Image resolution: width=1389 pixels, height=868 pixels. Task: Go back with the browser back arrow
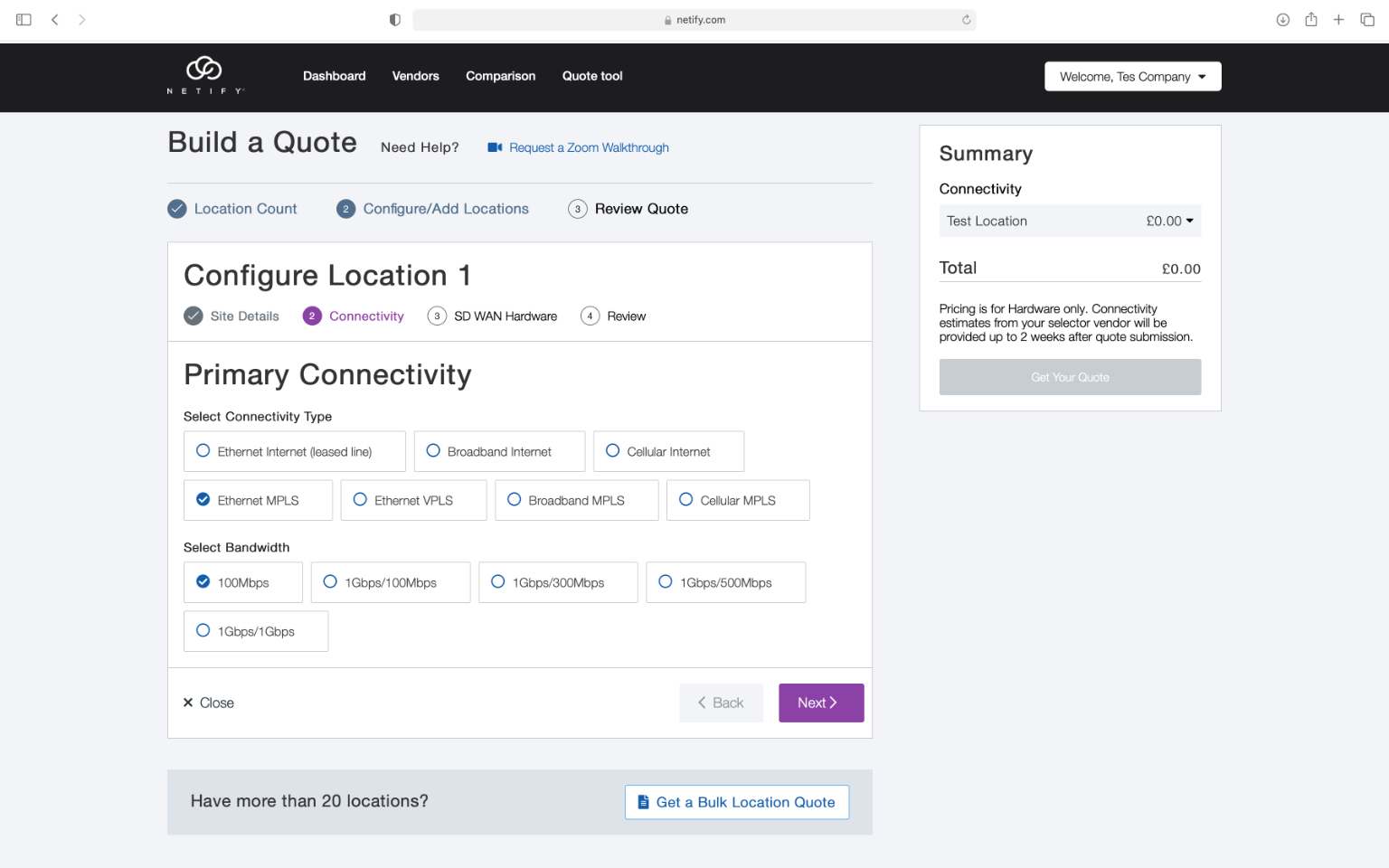point(55,19)
